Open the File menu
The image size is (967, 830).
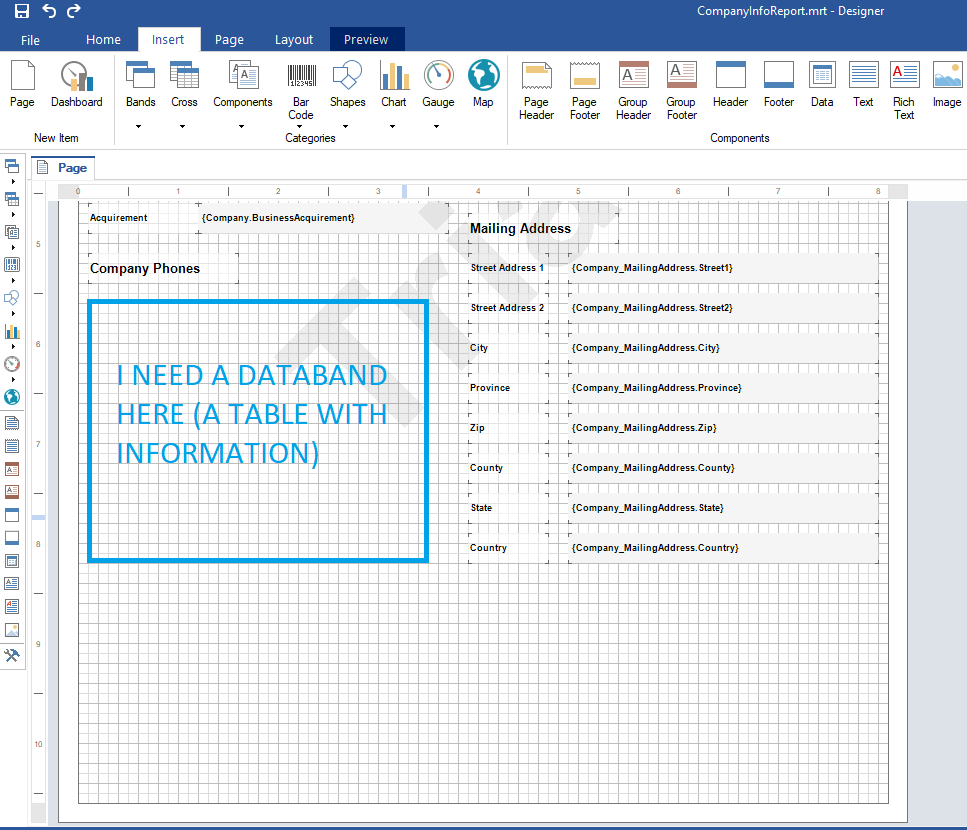point(30,40)
